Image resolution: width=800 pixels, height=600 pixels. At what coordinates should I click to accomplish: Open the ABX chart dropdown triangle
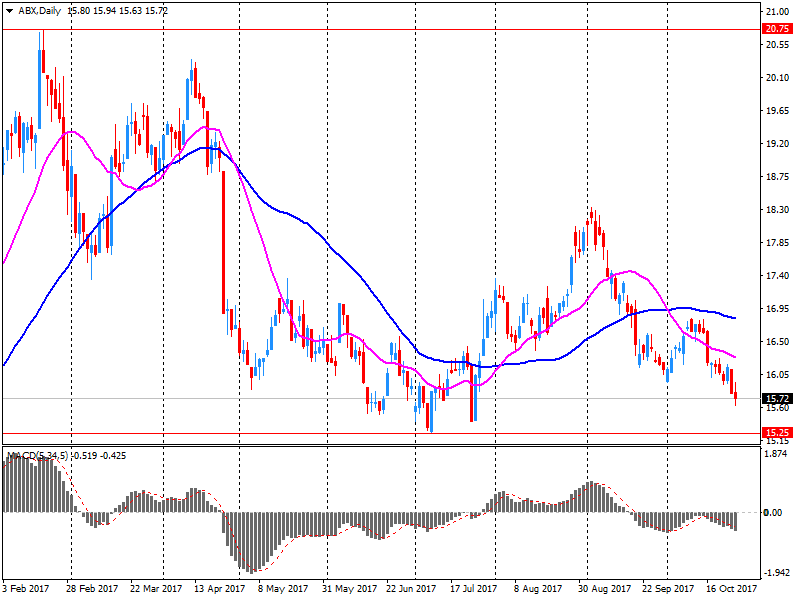(x=9, y=11)
